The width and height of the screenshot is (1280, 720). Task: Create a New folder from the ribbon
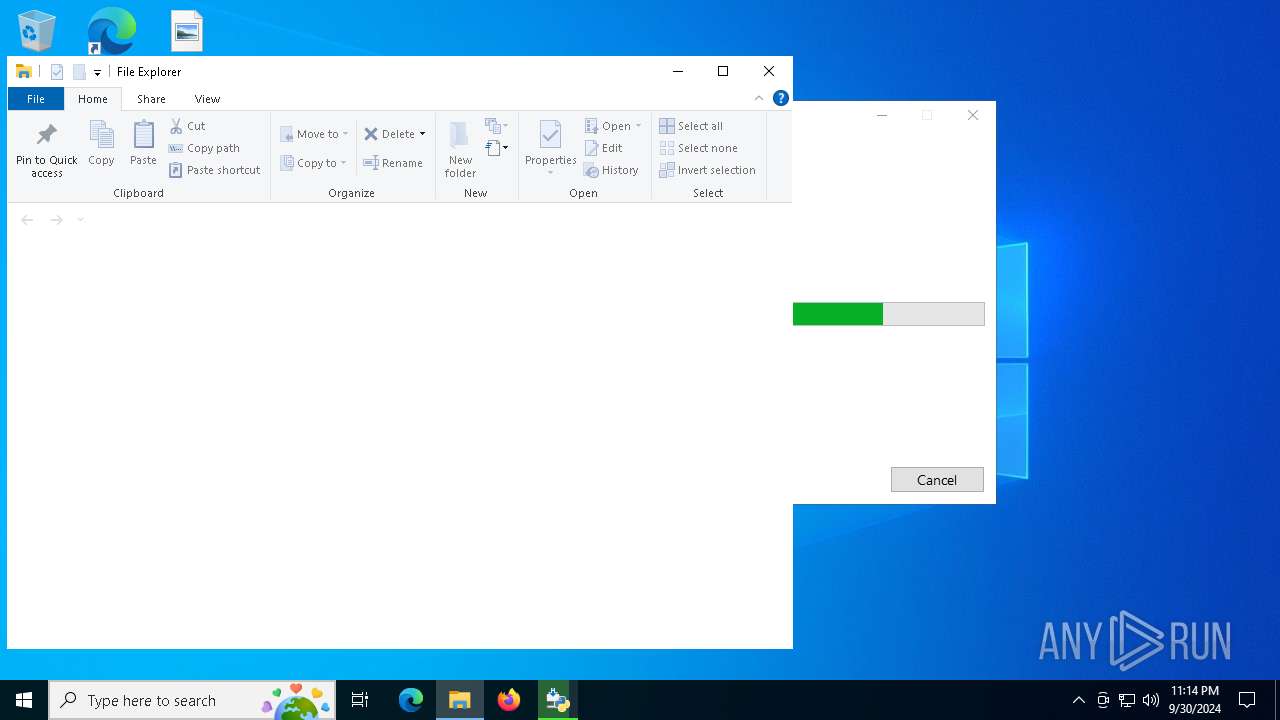pyautogui.click(x=460, y=150)
